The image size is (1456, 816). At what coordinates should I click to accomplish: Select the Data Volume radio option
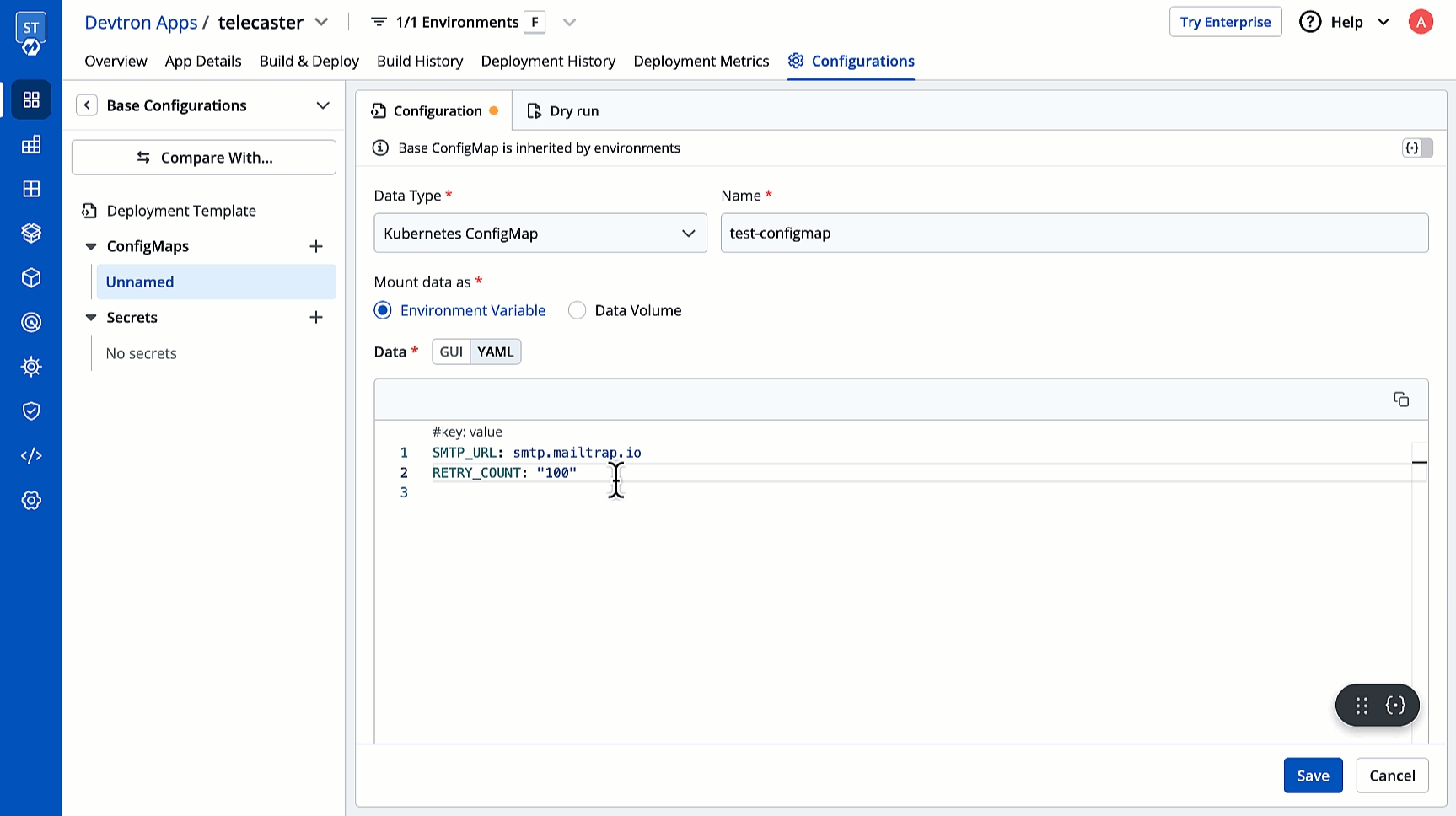(x=578, y=310)
